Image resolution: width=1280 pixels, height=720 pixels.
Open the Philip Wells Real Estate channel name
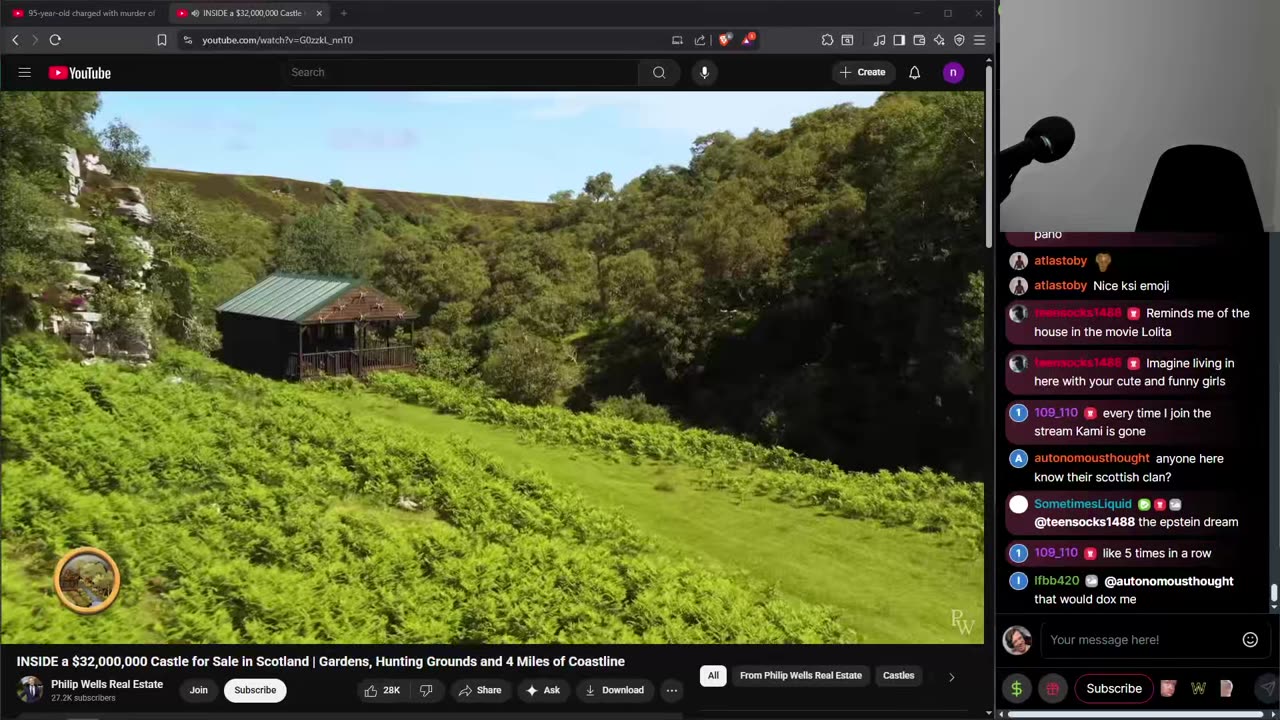[107, 685]
